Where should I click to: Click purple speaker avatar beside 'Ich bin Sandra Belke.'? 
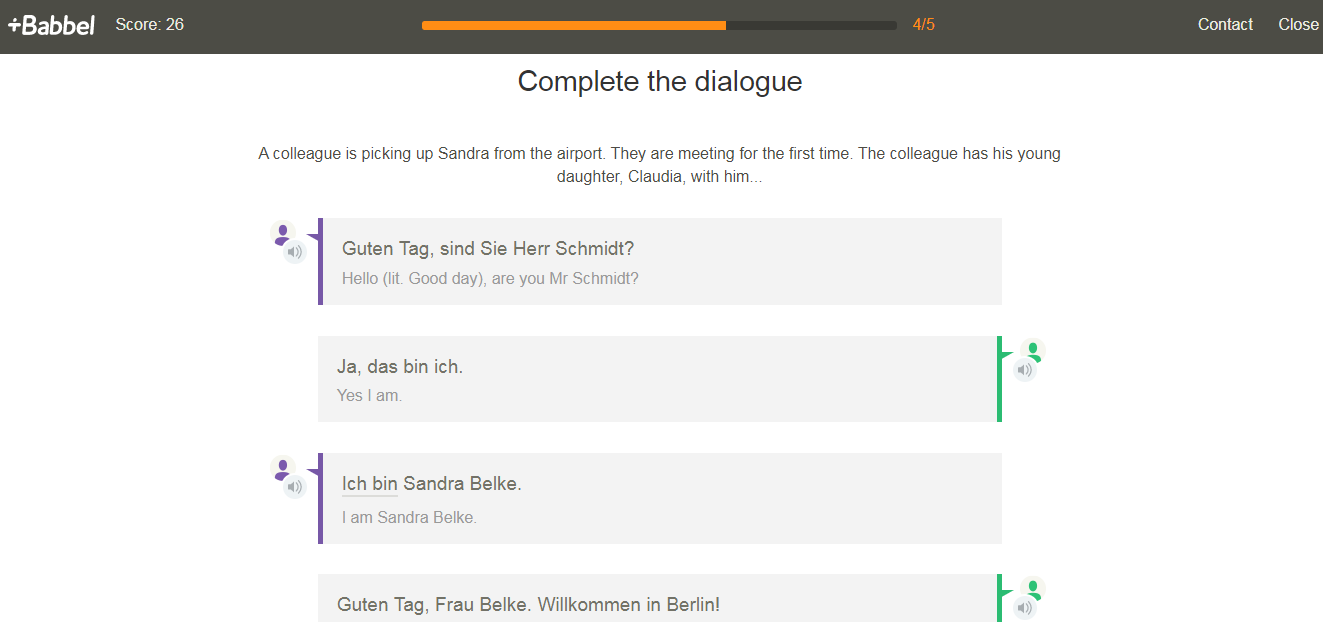click(282, 468)
